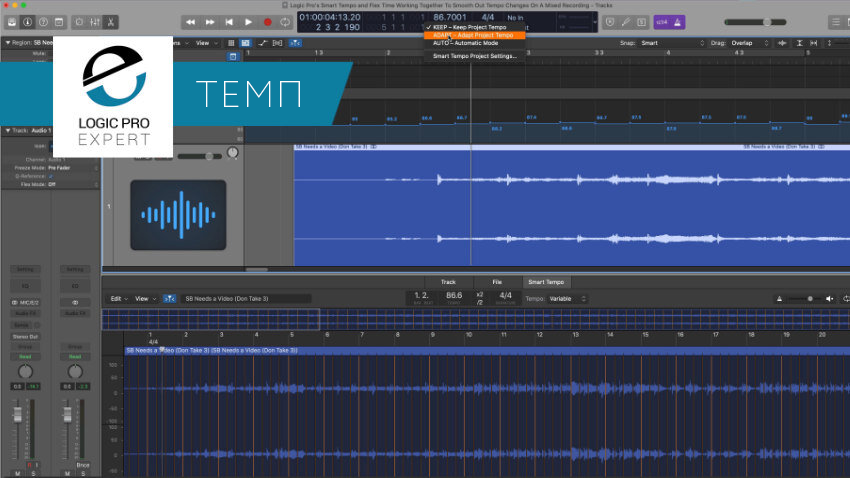Toggle the blue Catch Playhead button in Tracks area
The height and width of the screenshot is (478, 850).
(x=295, y=43)
